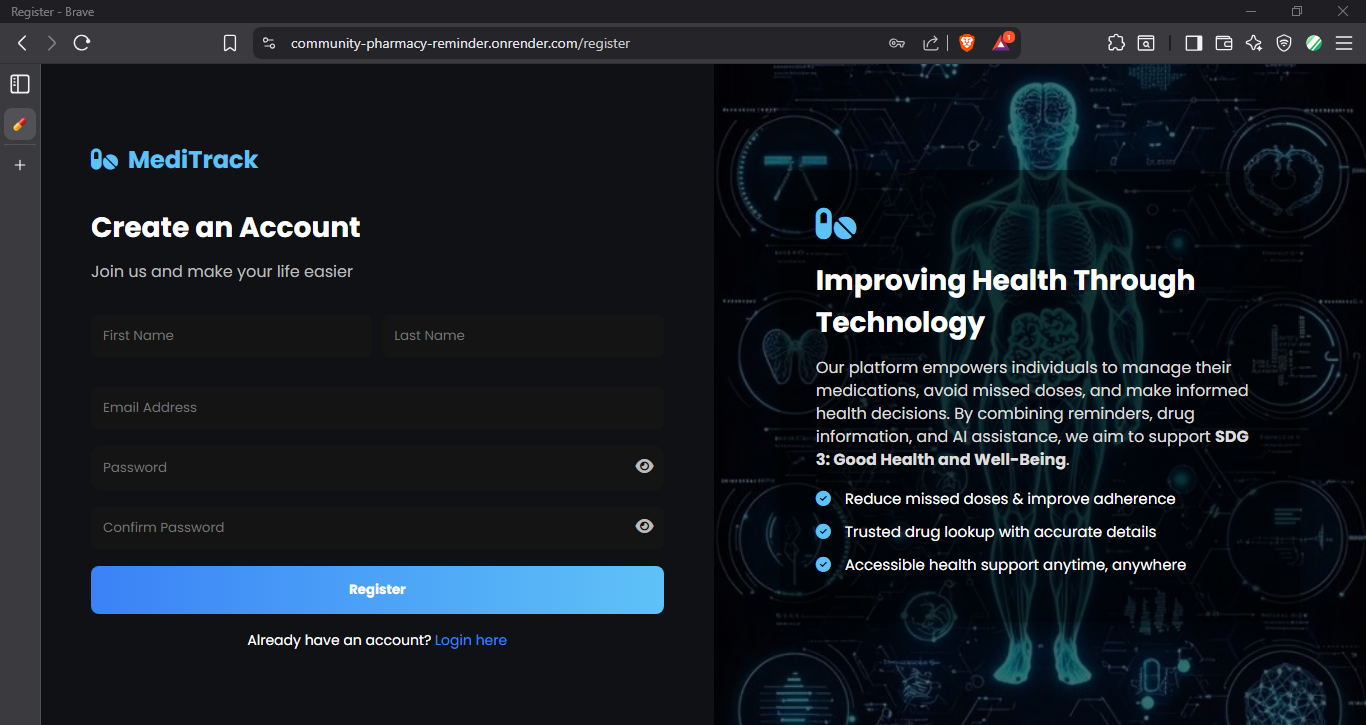Viewport: 1366px width, 725px height.
Task: Focus the Email Address field
Action: [377, 408]
